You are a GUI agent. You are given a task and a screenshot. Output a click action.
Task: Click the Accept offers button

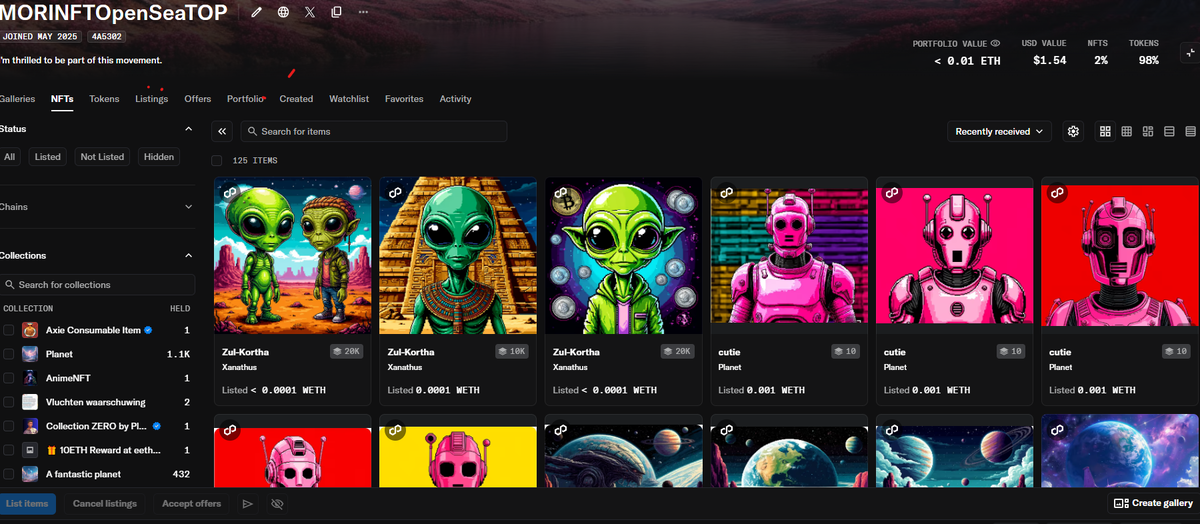(x=191, y=503)
